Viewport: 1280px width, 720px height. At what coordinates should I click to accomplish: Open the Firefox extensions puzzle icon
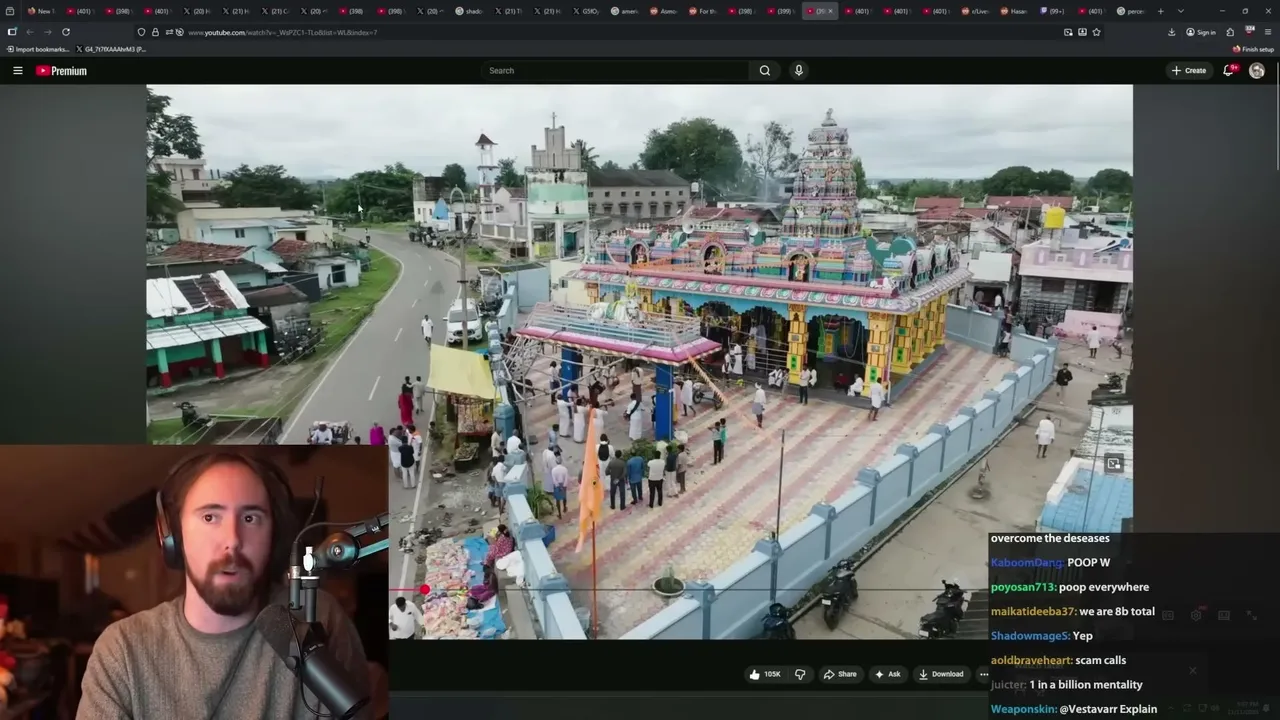point(1230,32)
